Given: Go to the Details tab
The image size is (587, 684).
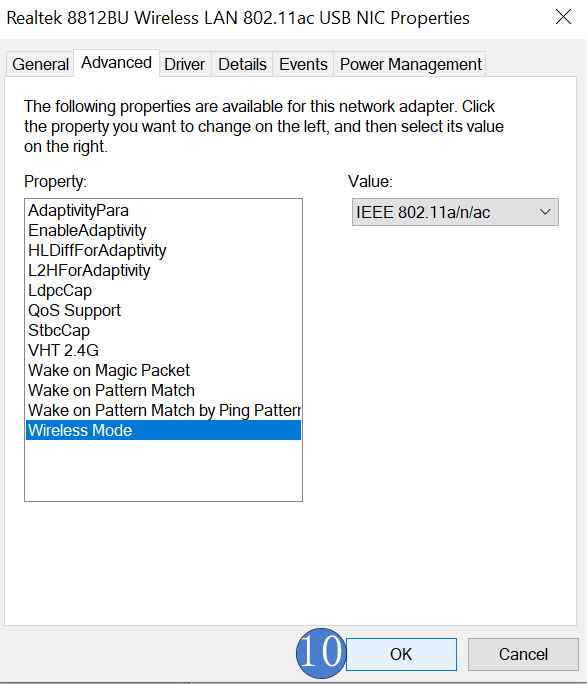Looking at the screenshot, I should point(242,65).
